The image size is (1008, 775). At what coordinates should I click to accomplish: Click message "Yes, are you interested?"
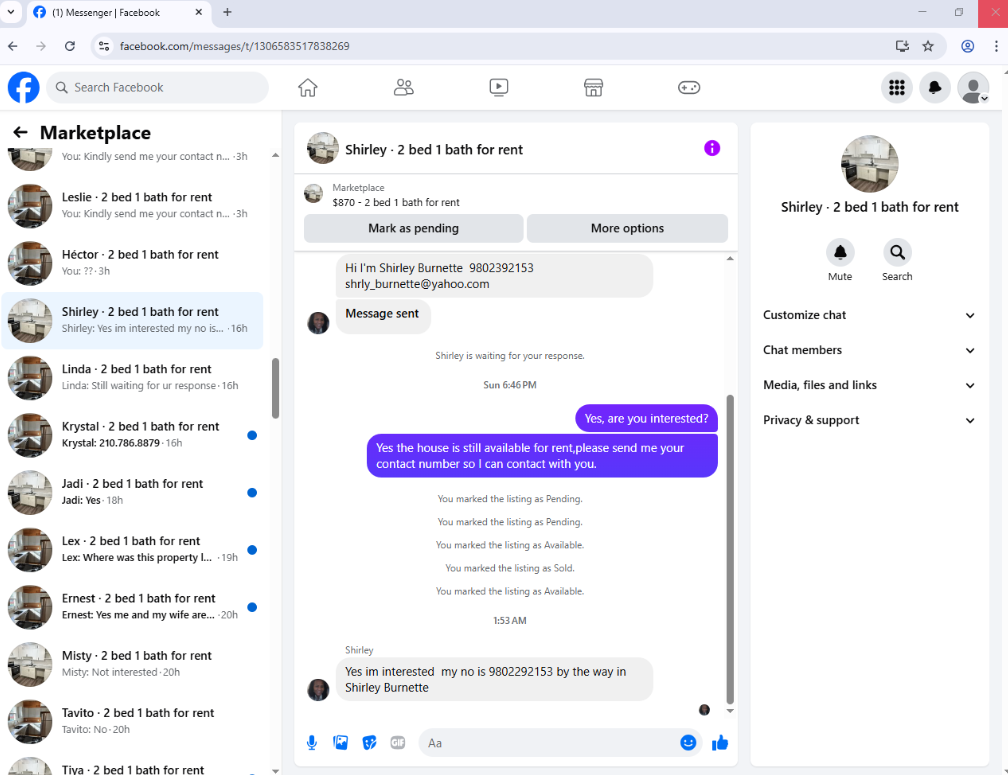(x=646, y=418)
